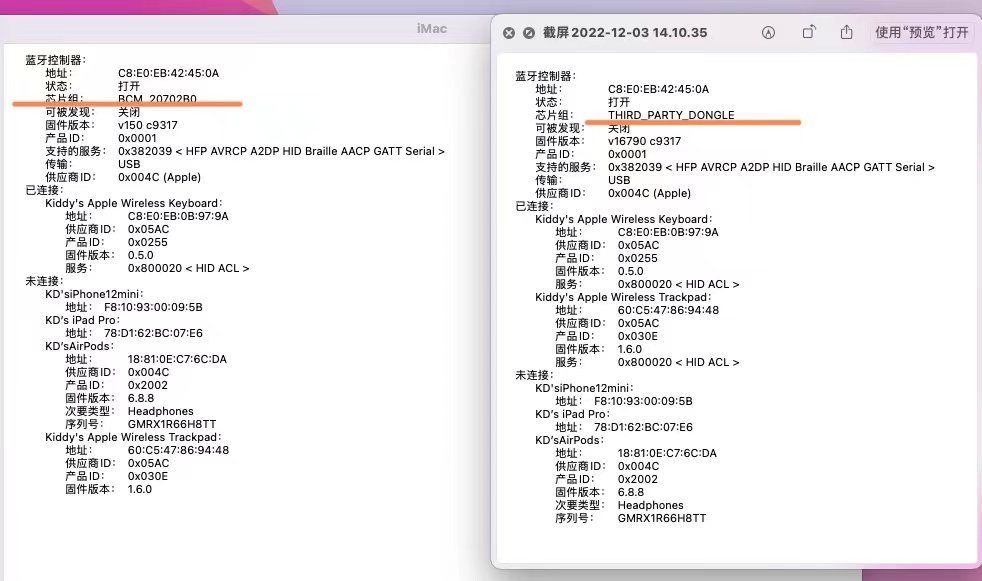Select supported services '0x382039' line in iMac window
This screenshot has height=581, width=982.
click(x=281, y=152)
